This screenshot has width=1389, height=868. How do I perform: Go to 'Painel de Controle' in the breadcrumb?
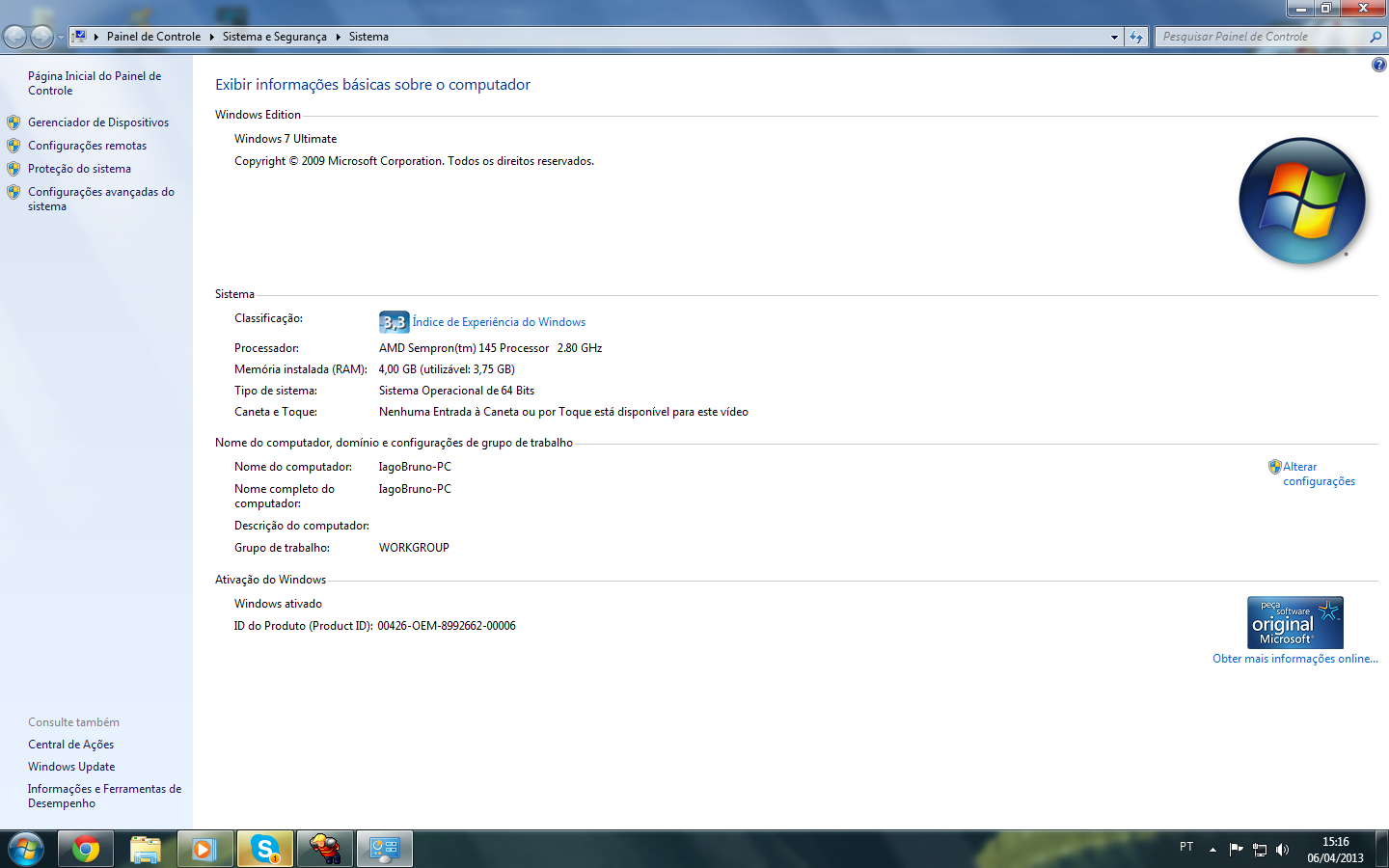click(x=153, y=37)
